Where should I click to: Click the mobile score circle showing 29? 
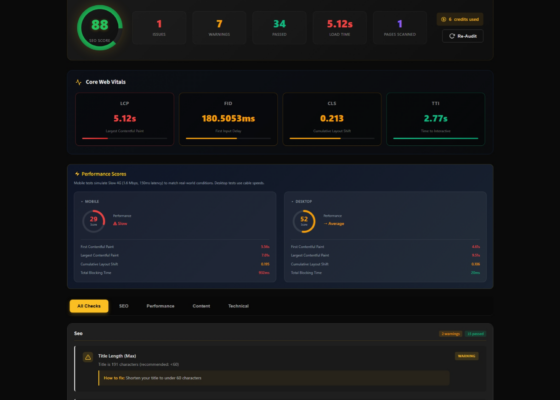pos(94,221)
